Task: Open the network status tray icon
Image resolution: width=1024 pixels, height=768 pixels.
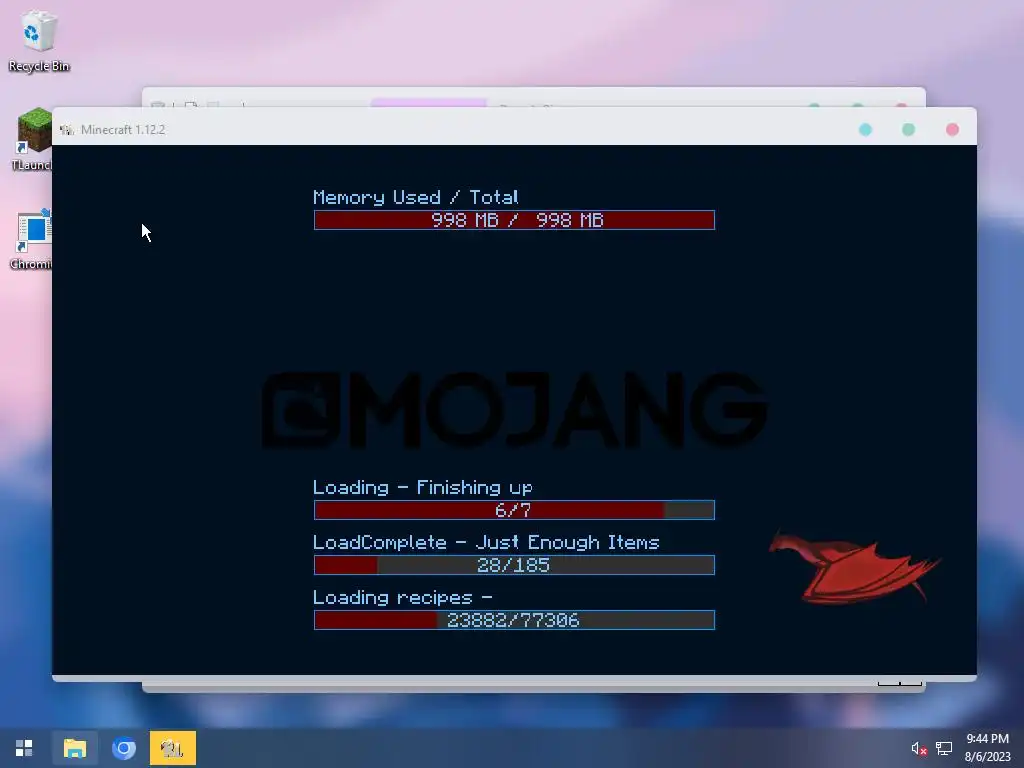Action: coord(944,748)
